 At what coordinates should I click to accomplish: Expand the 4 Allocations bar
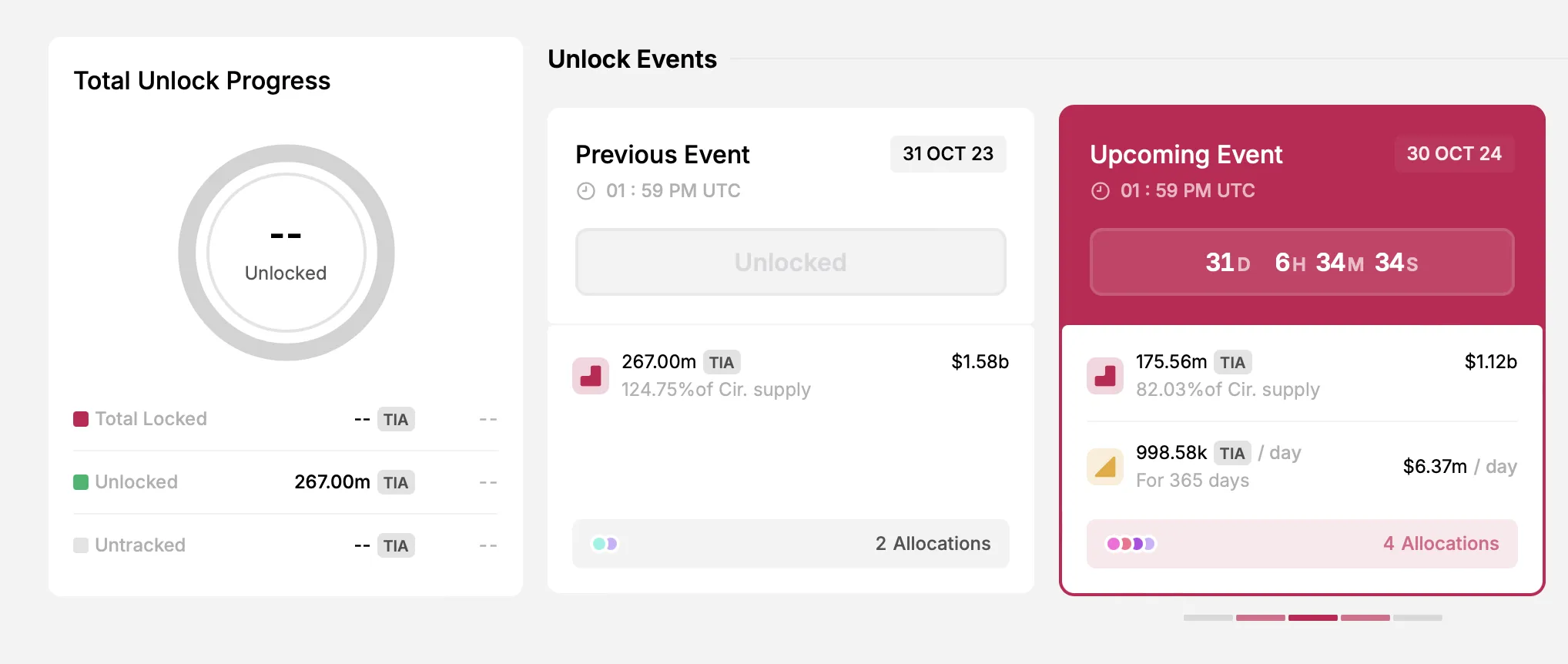click(1302, 544)
